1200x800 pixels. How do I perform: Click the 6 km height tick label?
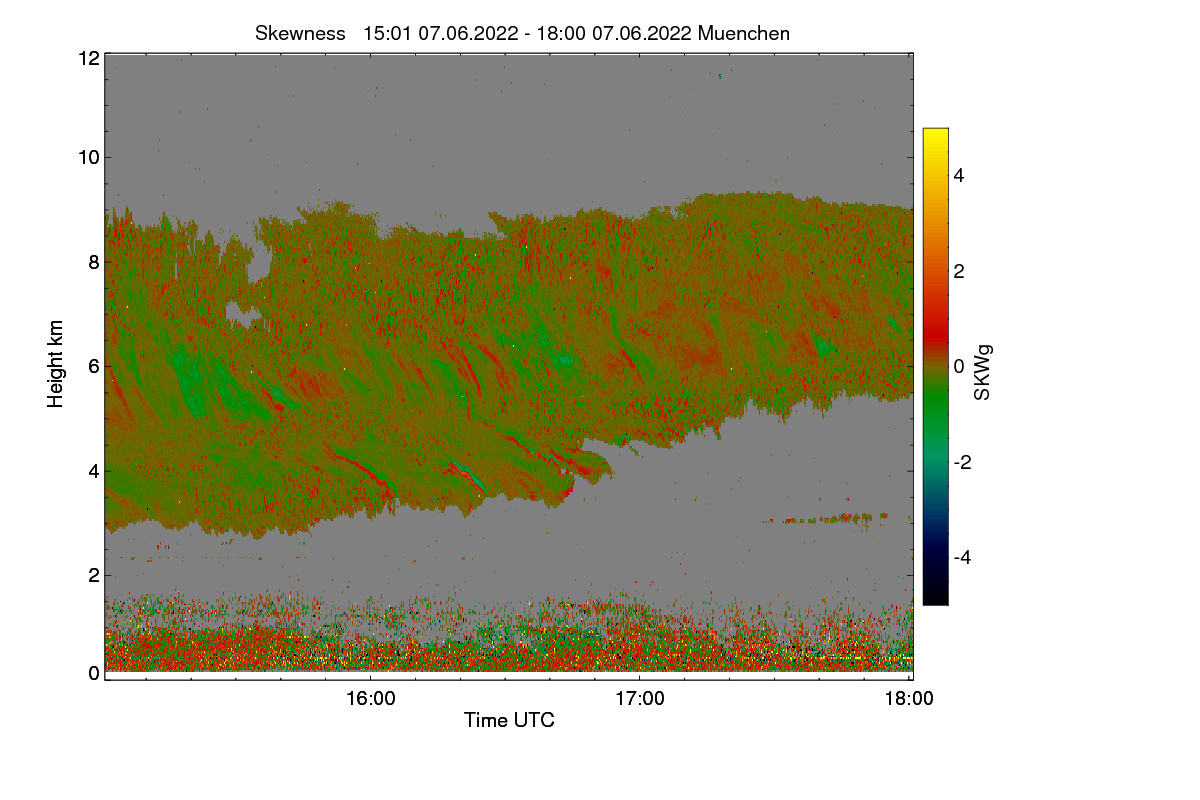[93, 367]
